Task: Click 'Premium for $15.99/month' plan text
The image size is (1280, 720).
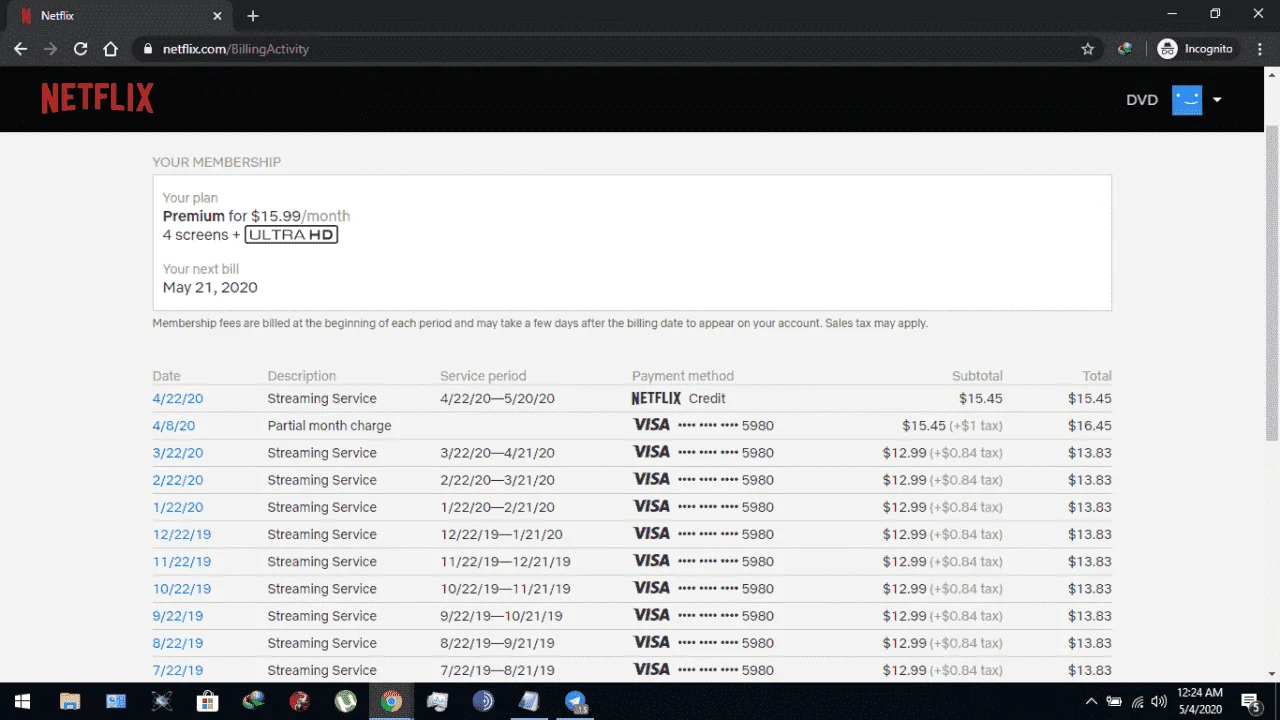Action: point(256,216)
